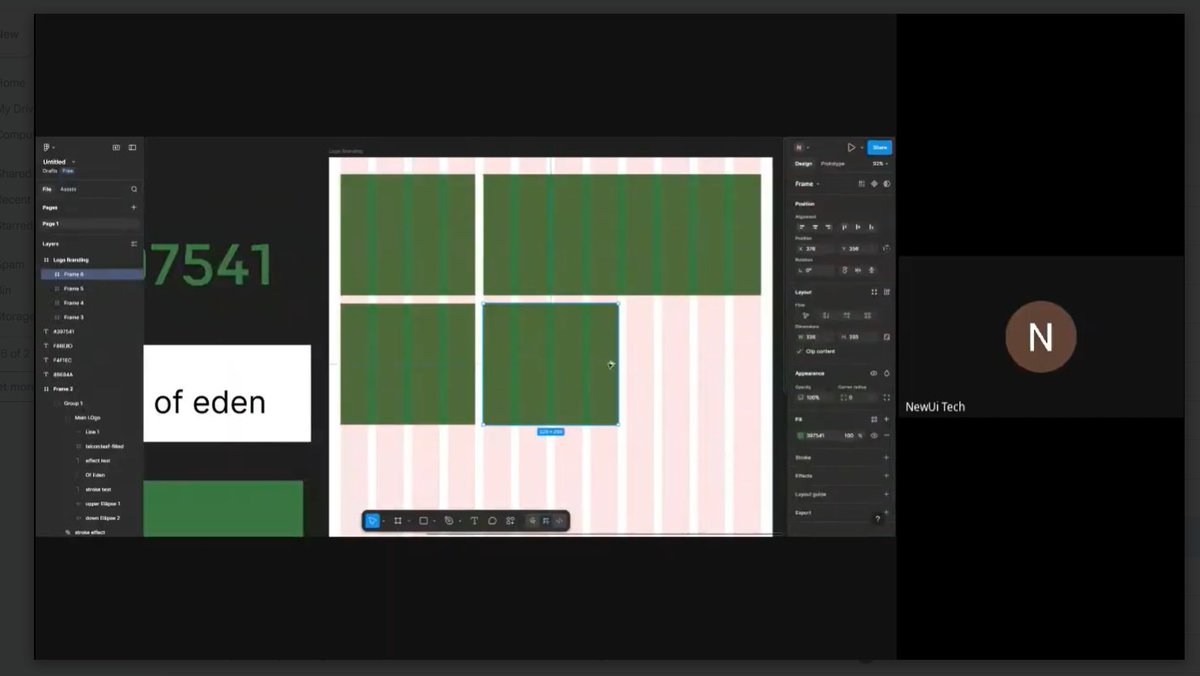Select the Rectangle shape tool

tap(423, 521)
